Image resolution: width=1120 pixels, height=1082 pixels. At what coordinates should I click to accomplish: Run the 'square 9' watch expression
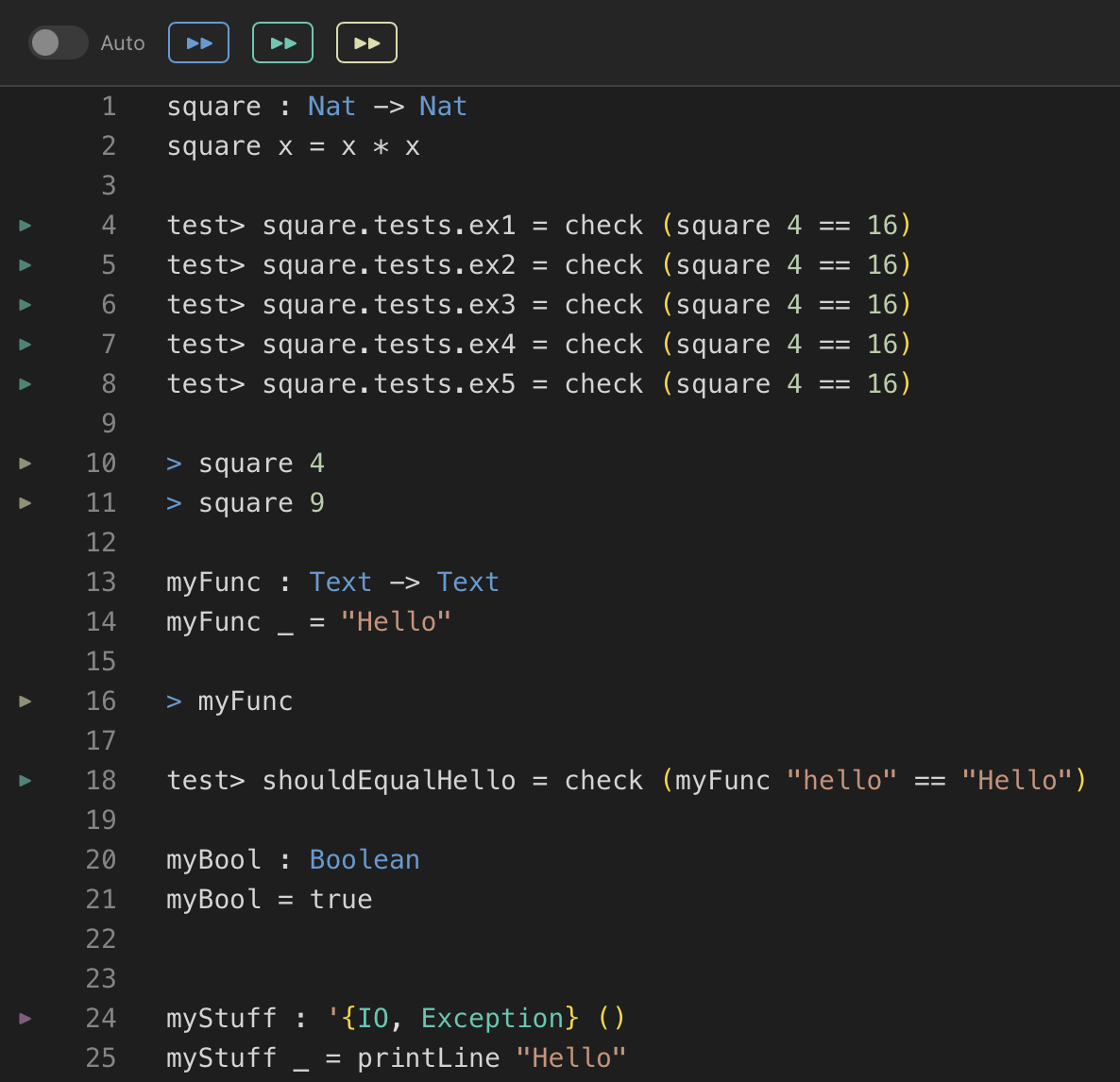[25, 502]
